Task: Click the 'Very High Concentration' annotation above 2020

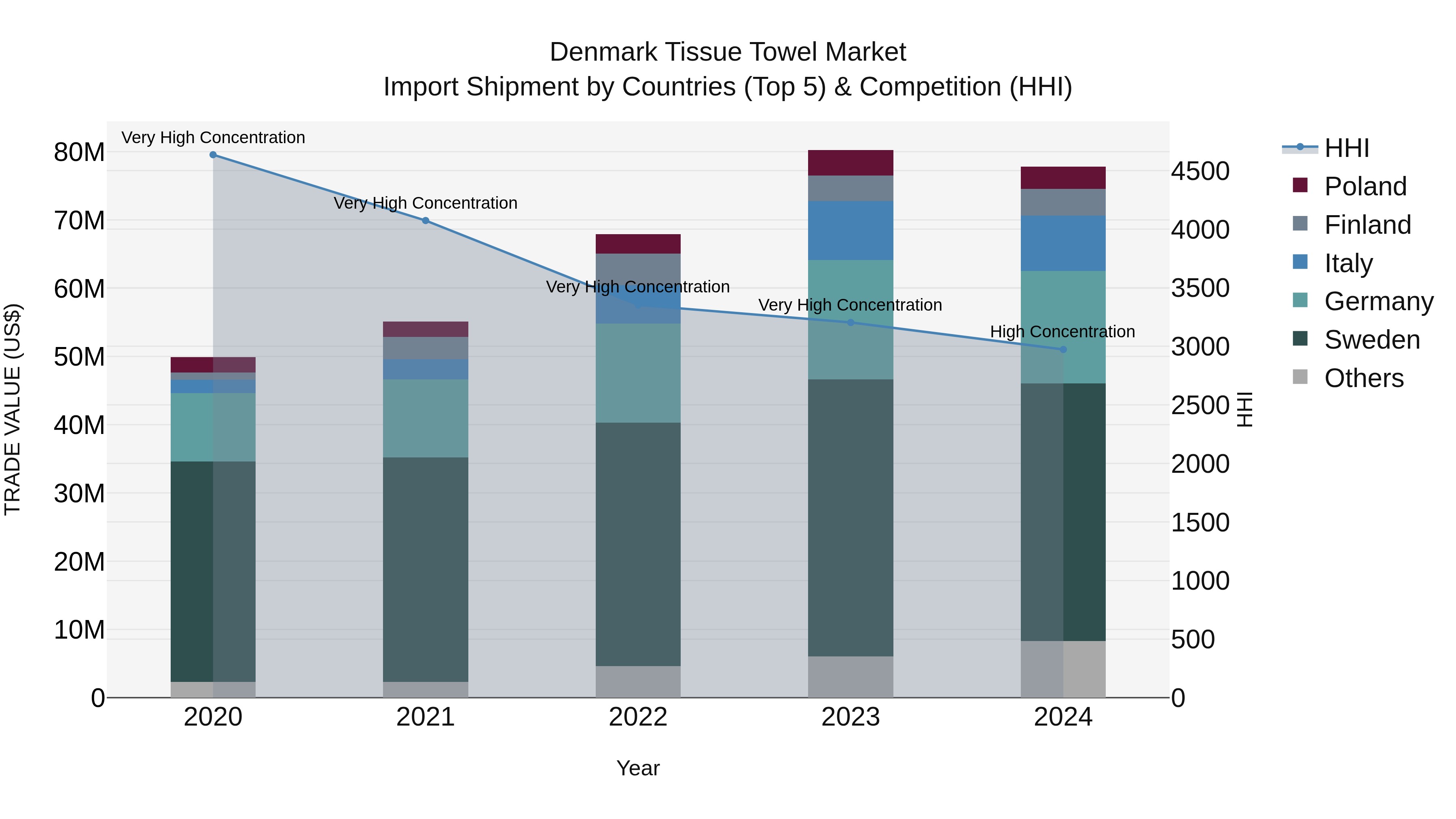Action: click(213, 138)
